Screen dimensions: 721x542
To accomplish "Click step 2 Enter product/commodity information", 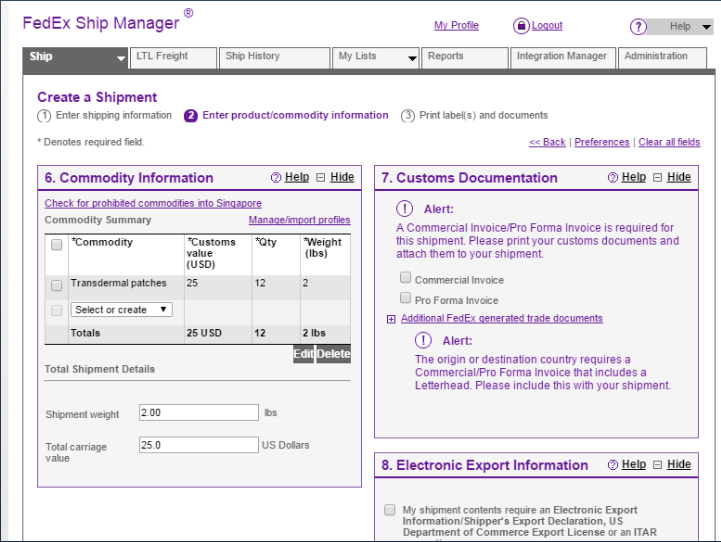I will tap(286, 115).
